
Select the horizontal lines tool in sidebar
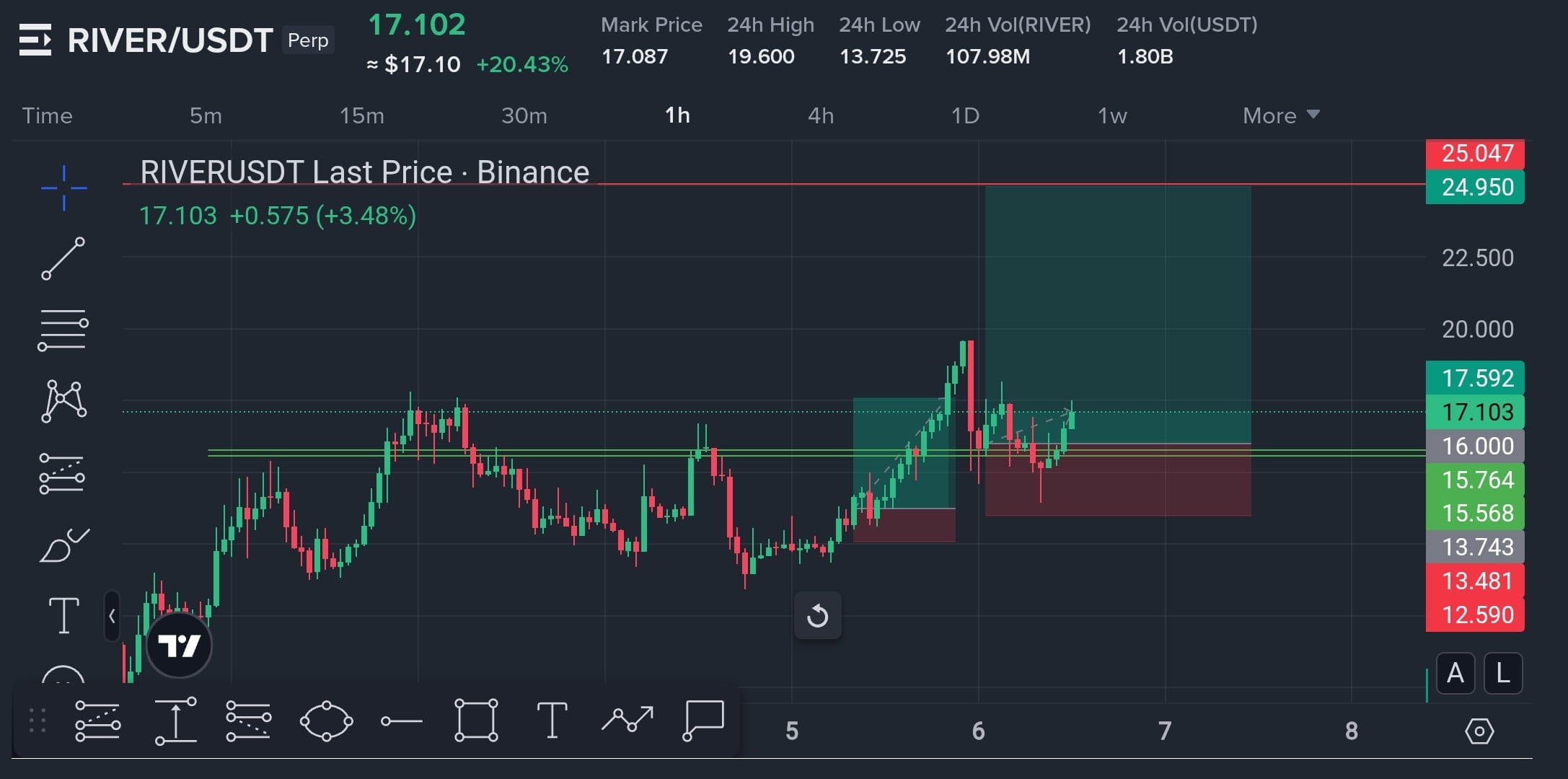[63, 330]
